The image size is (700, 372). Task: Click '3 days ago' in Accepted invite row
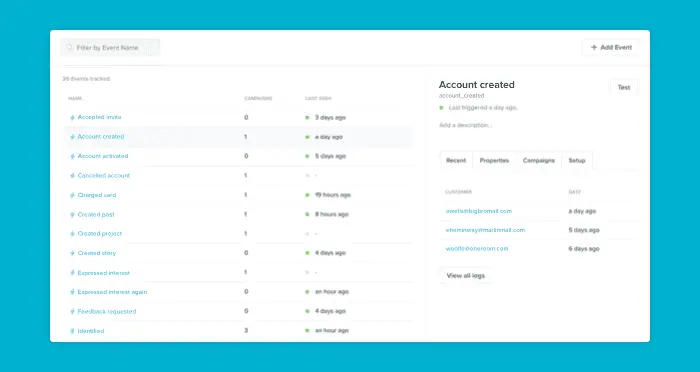pyautogui.click(x=330, y=118)
